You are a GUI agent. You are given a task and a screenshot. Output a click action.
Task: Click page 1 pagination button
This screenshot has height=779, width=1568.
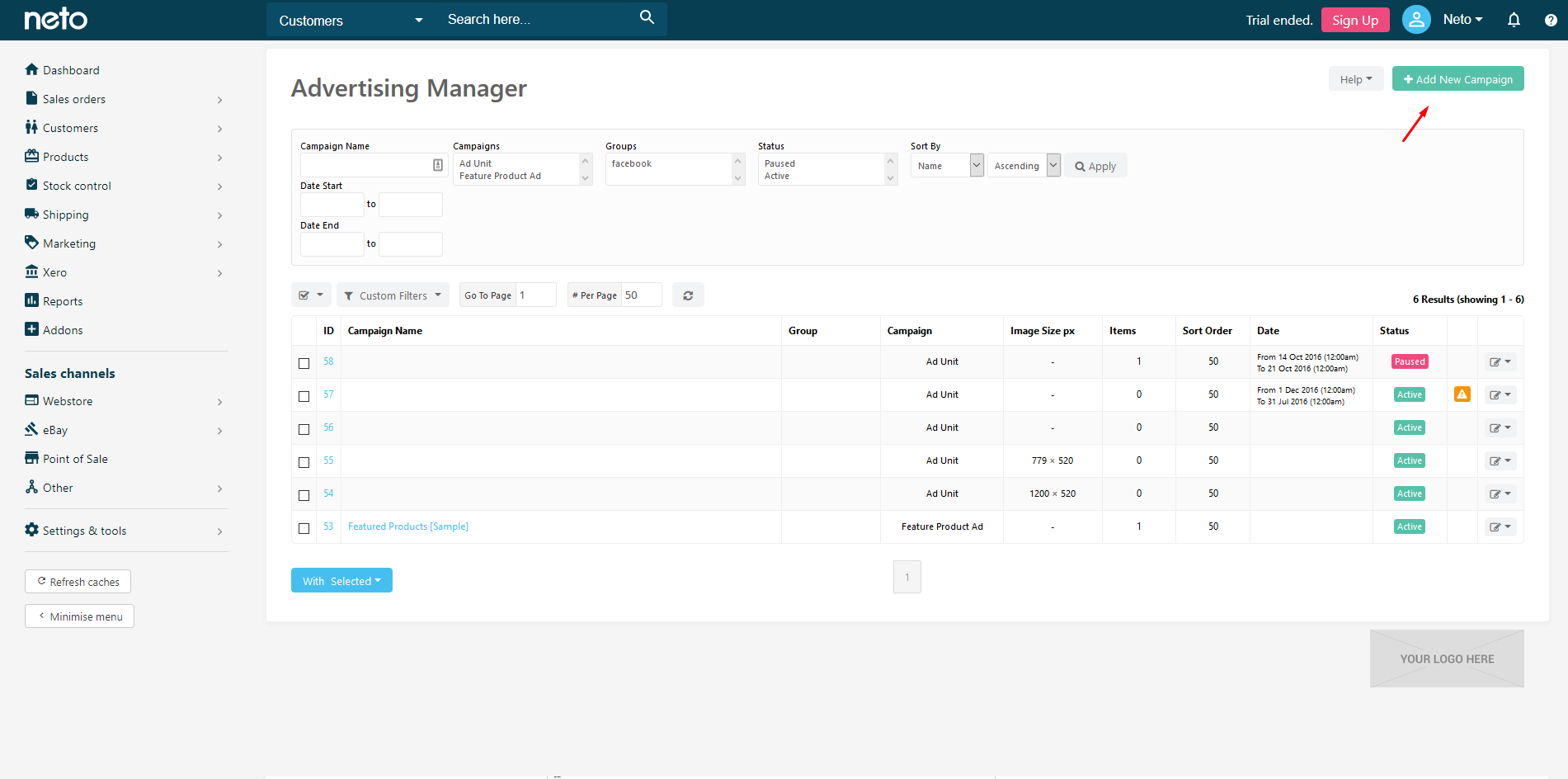coord(906,577)
